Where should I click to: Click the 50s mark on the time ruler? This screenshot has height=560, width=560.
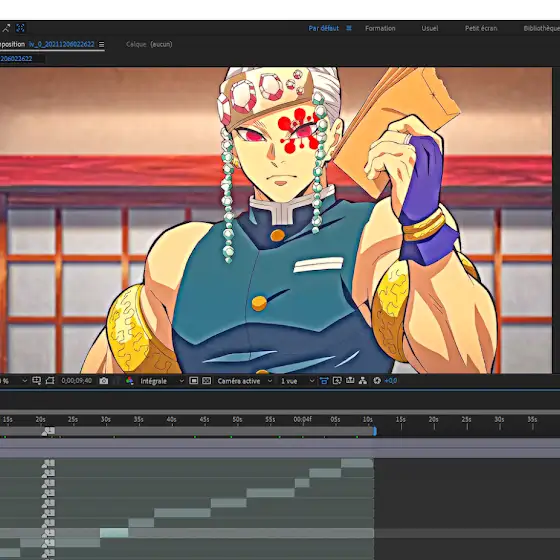237,419
